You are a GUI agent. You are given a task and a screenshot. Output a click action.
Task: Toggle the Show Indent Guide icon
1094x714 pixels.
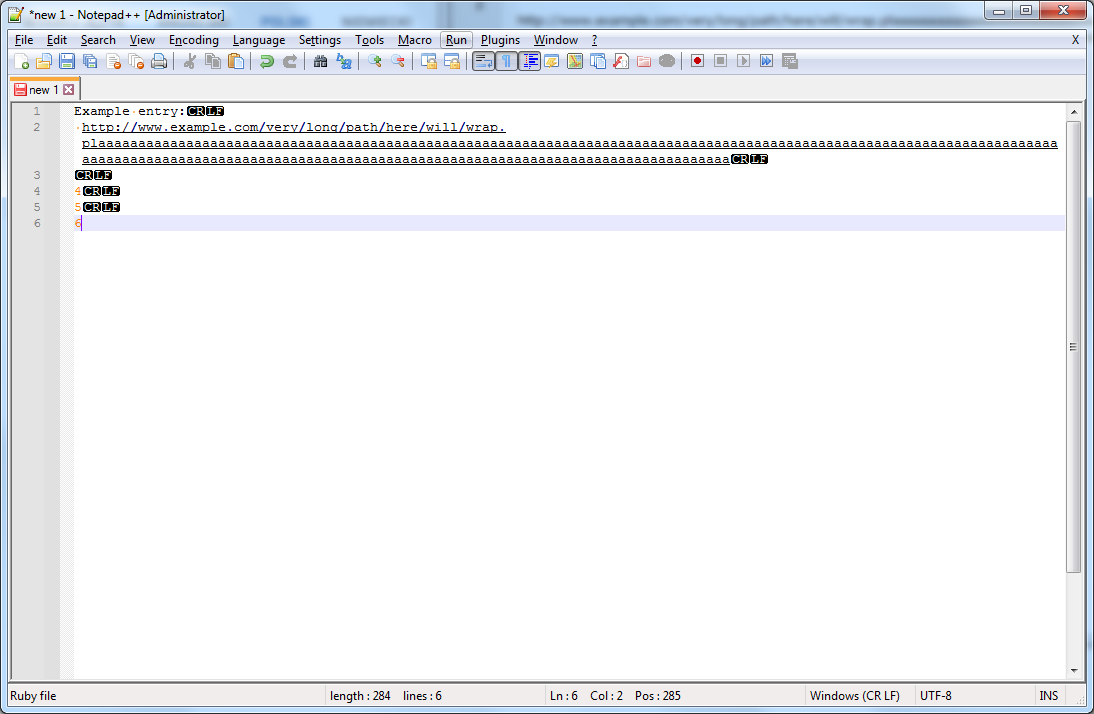(x=530, y=61)
